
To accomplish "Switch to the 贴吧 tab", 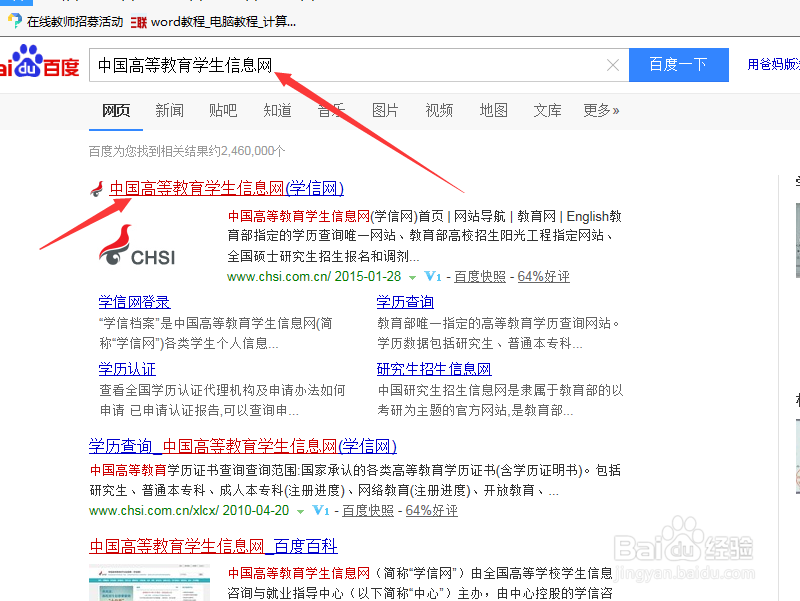I will (223, 110).
